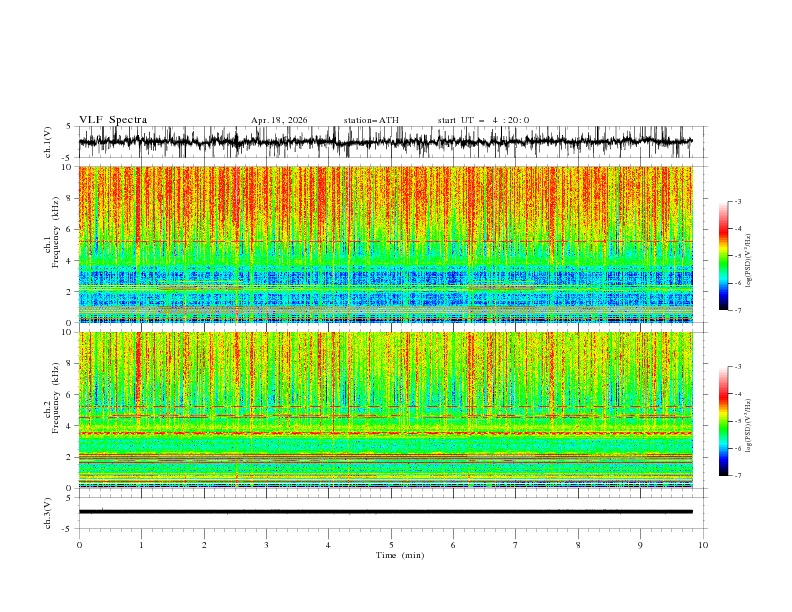This screenshot has width=792, height=612.
Task: Click the 5 minute tick label on time axis
Action: [391, 545]
